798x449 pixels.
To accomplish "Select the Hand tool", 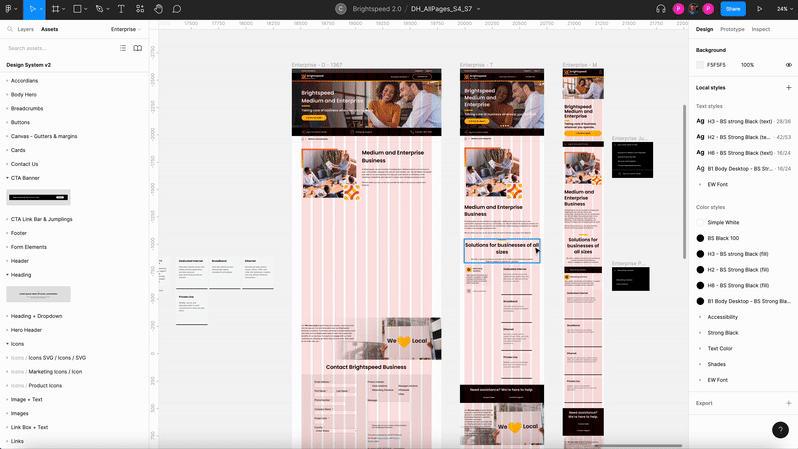I will 158,9.
